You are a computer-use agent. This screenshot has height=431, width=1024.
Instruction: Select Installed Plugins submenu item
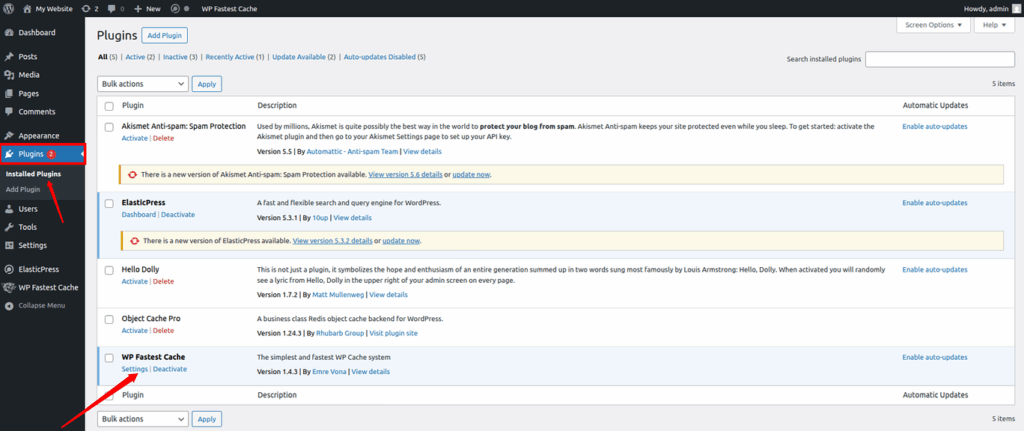coord(33,174)
